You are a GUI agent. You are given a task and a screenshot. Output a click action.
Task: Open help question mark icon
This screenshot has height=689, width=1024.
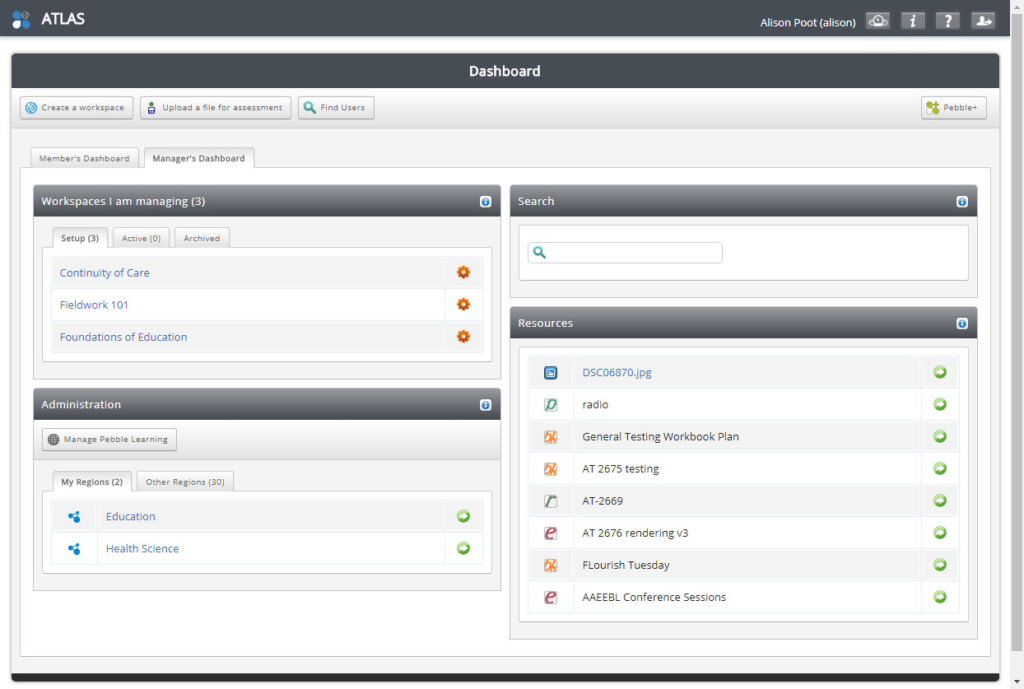coord(948,21)
